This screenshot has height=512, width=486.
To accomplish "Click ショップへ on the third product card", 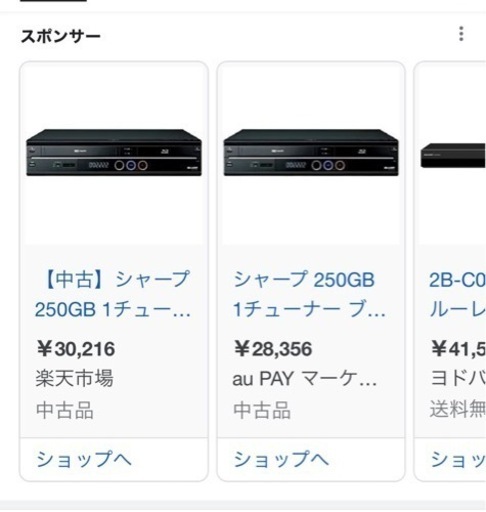I will pos(458,459).
